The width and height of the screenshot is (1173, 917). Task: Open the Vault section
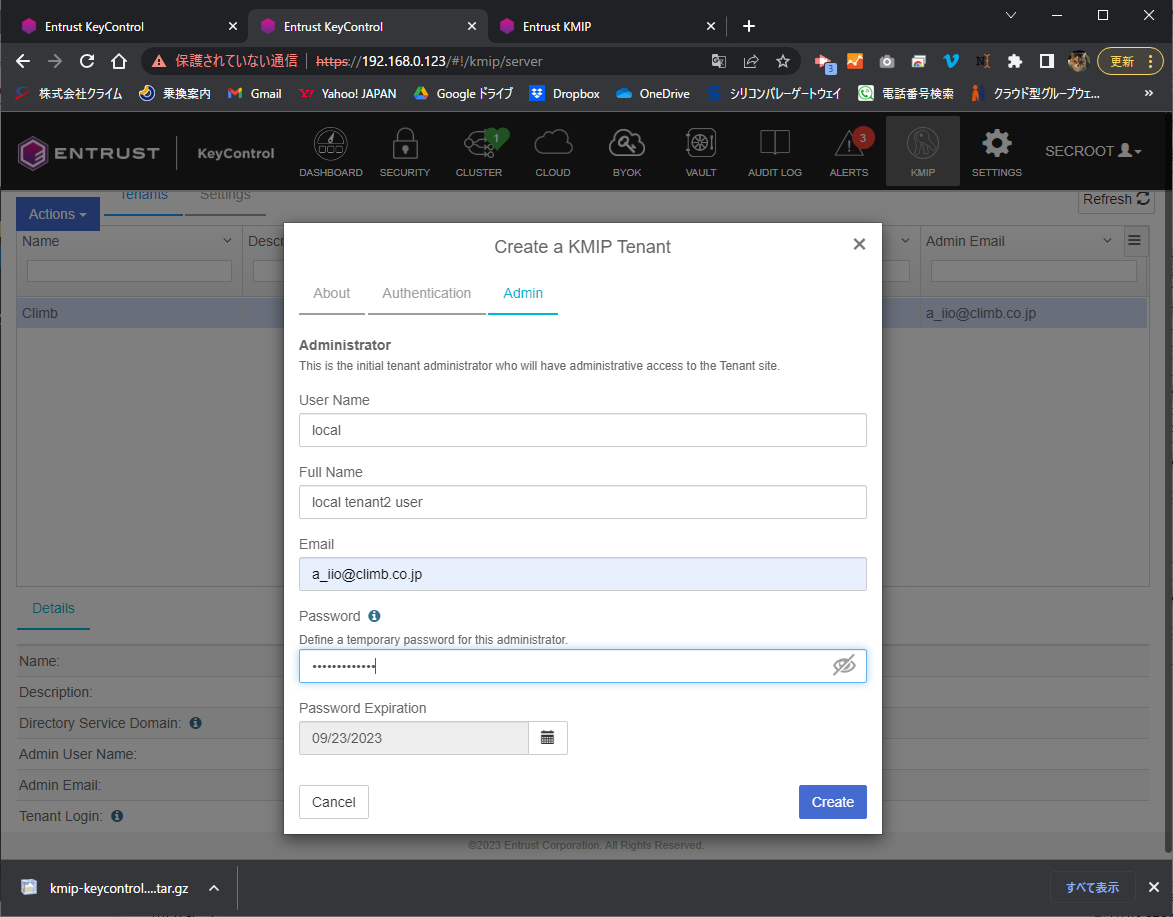(x=701, y=152)
